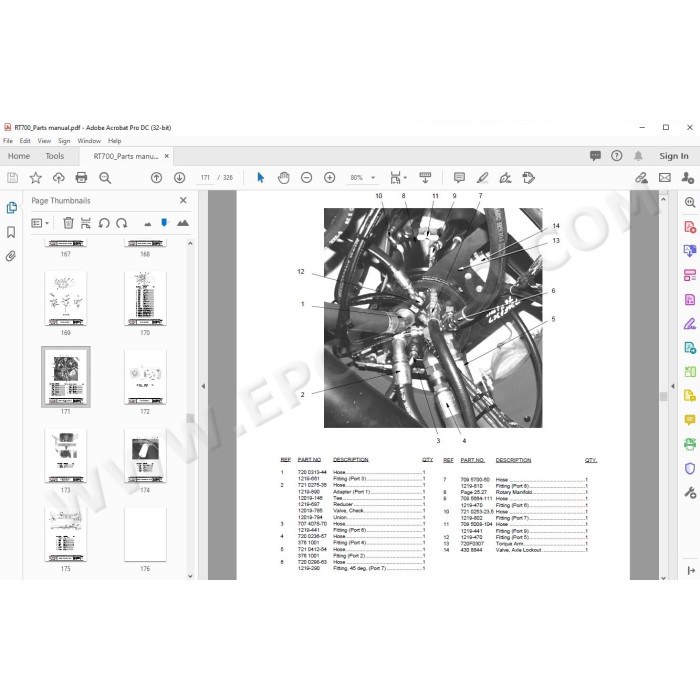Viewport: 700px width, 700px height.
Task: Switch to the Home tab
Action: pos(19,156)
